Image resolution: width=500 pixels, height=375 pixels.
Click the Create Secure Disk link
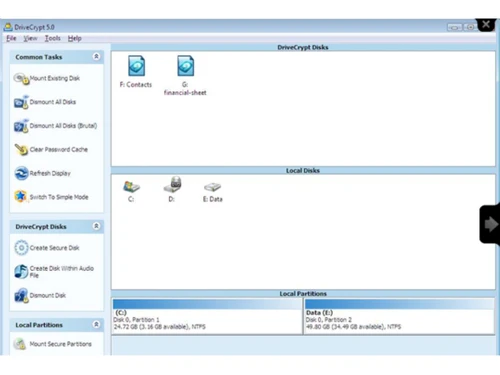pos(54,248)
